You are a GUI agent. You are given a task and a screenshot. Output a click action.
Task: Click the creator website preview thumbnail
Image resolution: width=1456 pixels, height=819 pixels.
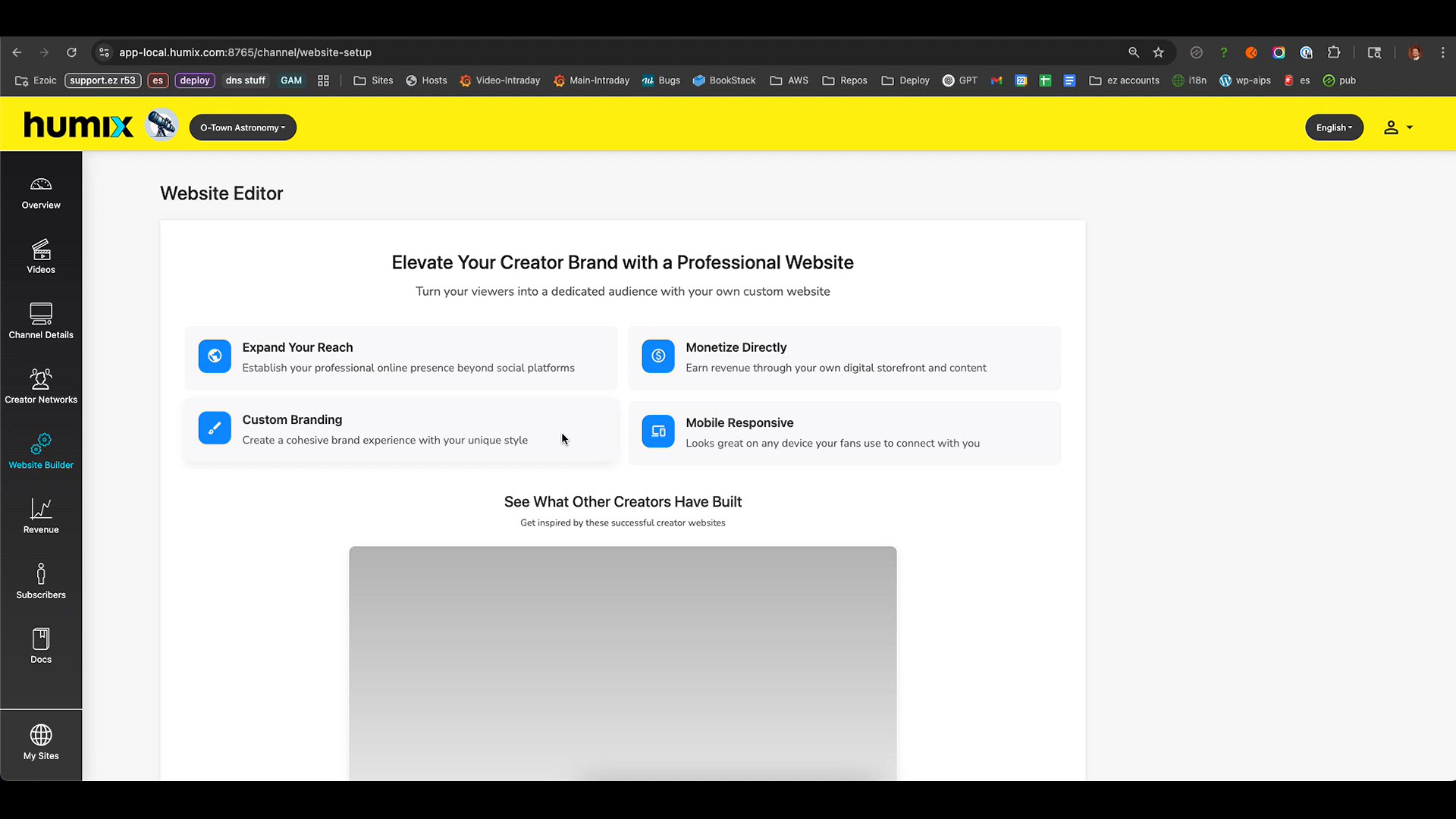click(622, 662)
